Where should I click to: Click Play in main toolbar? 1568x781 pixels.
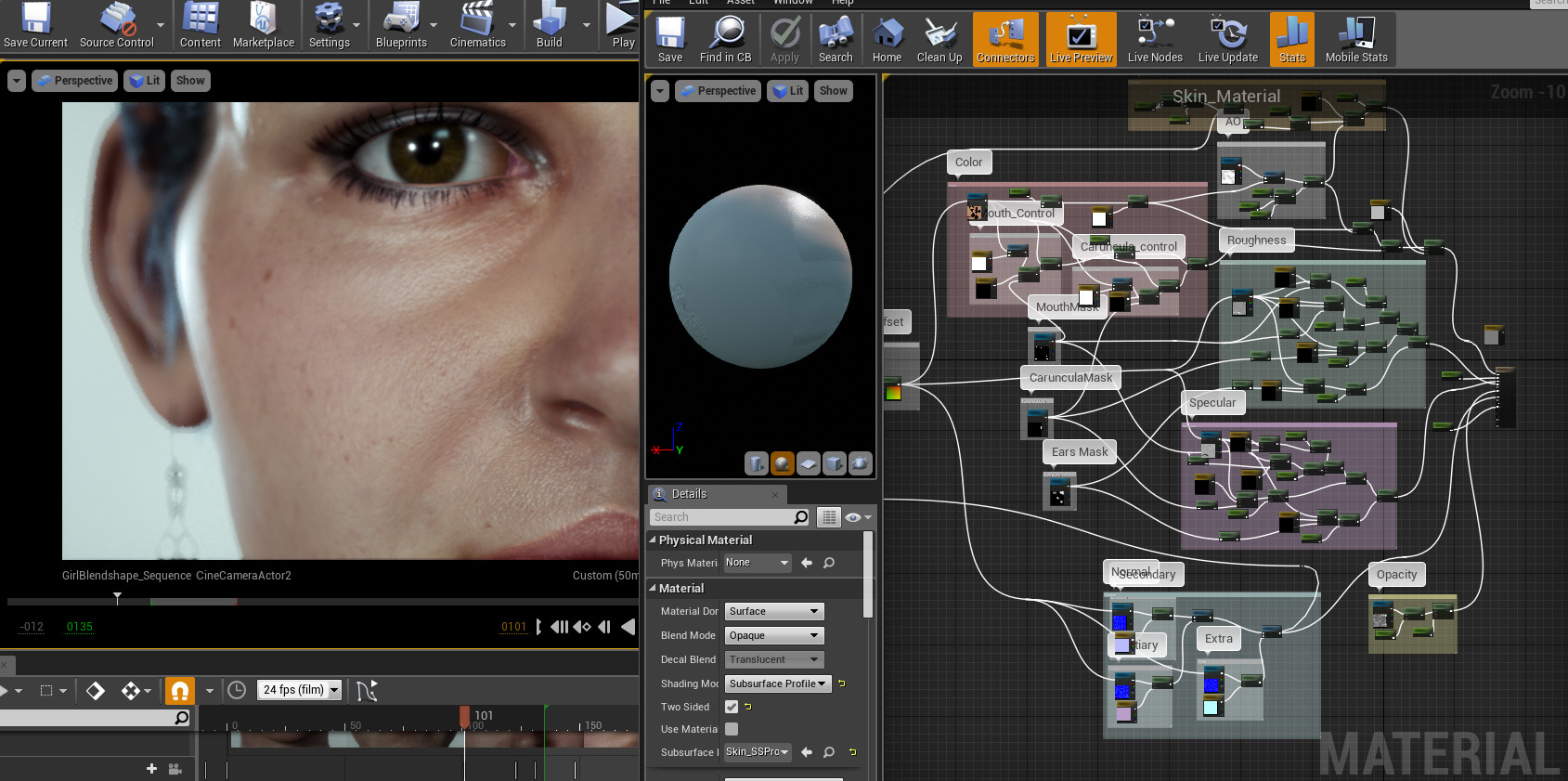click(x=623, y=26)
